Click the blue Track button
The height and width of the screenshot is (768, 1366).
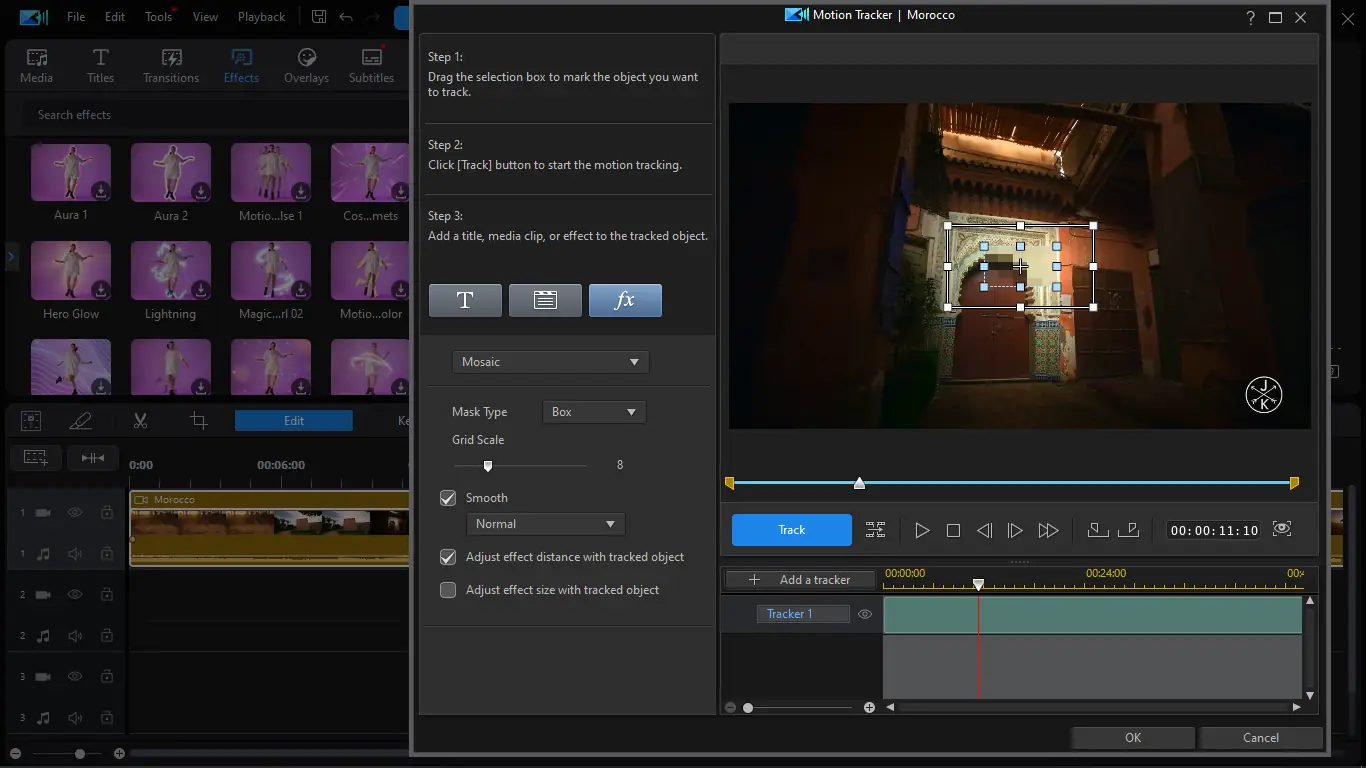click(791, 530)
